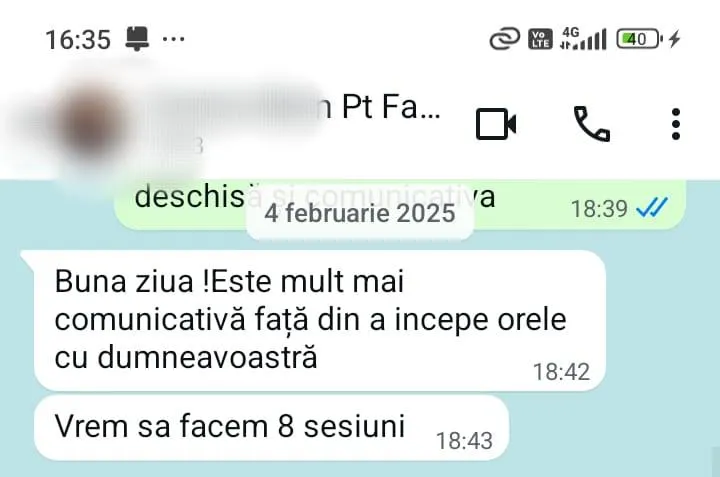720x477 pixels.
Task: Select the message 'Vrem sa facem 8 sesiuni'
Action: [271, 428]
